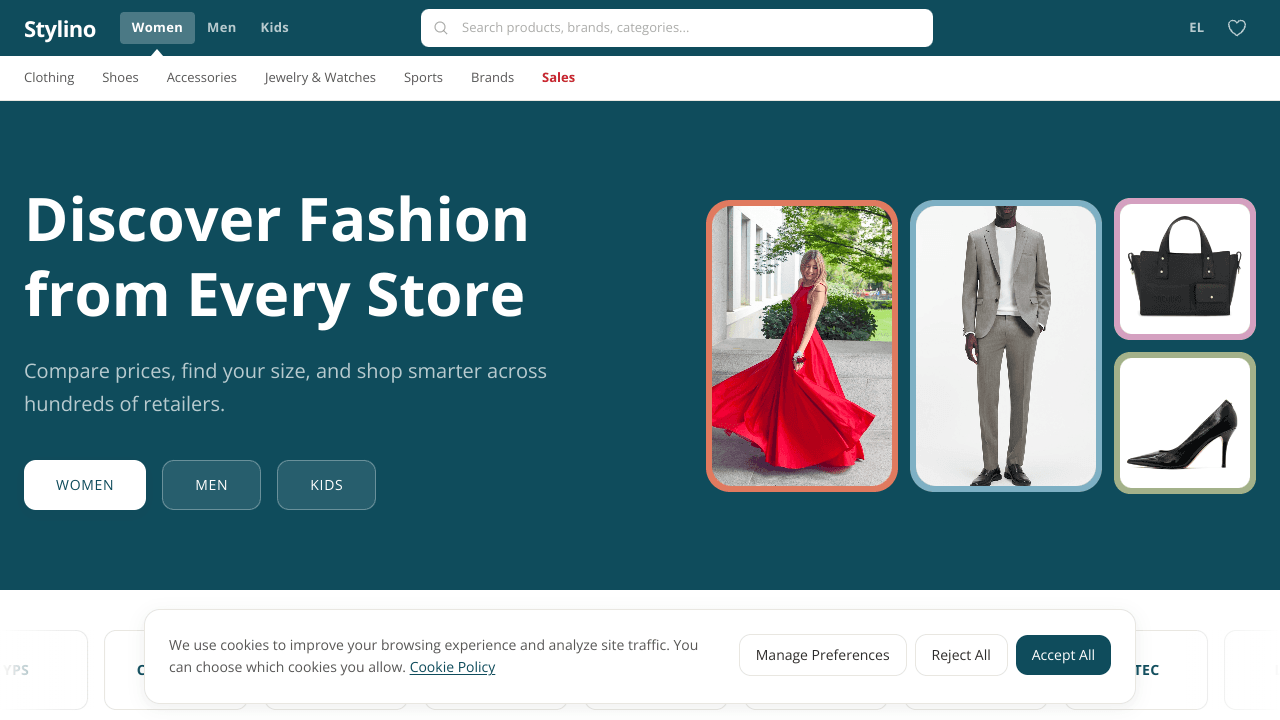The image size is (1280, 720).
Task: Open the Shoes category menu
Action: click(x=120, y=78)
